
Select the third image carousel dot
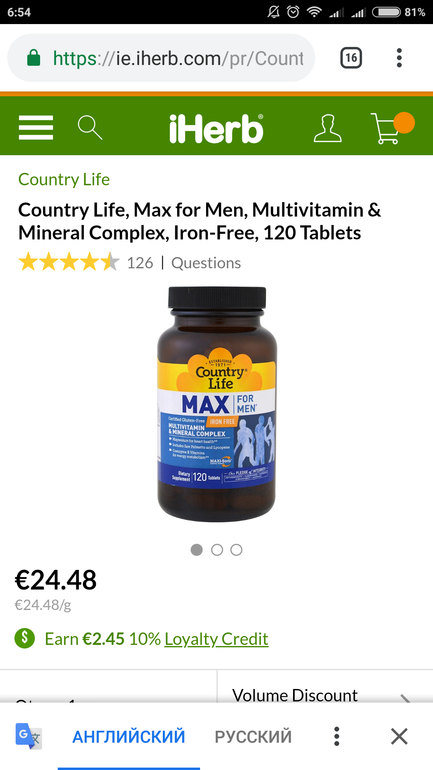coord(236,550)
